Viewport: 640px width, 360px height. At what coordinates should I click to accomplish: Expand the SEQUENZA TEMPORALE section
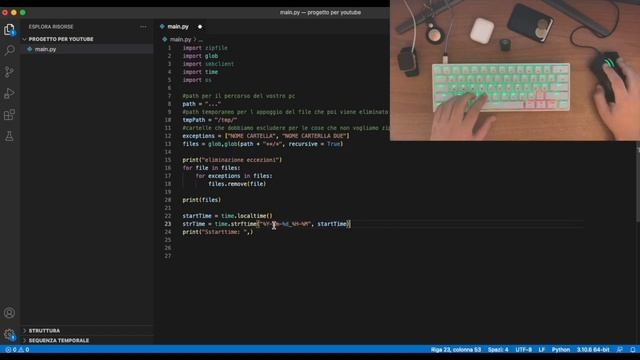[59, 340]
